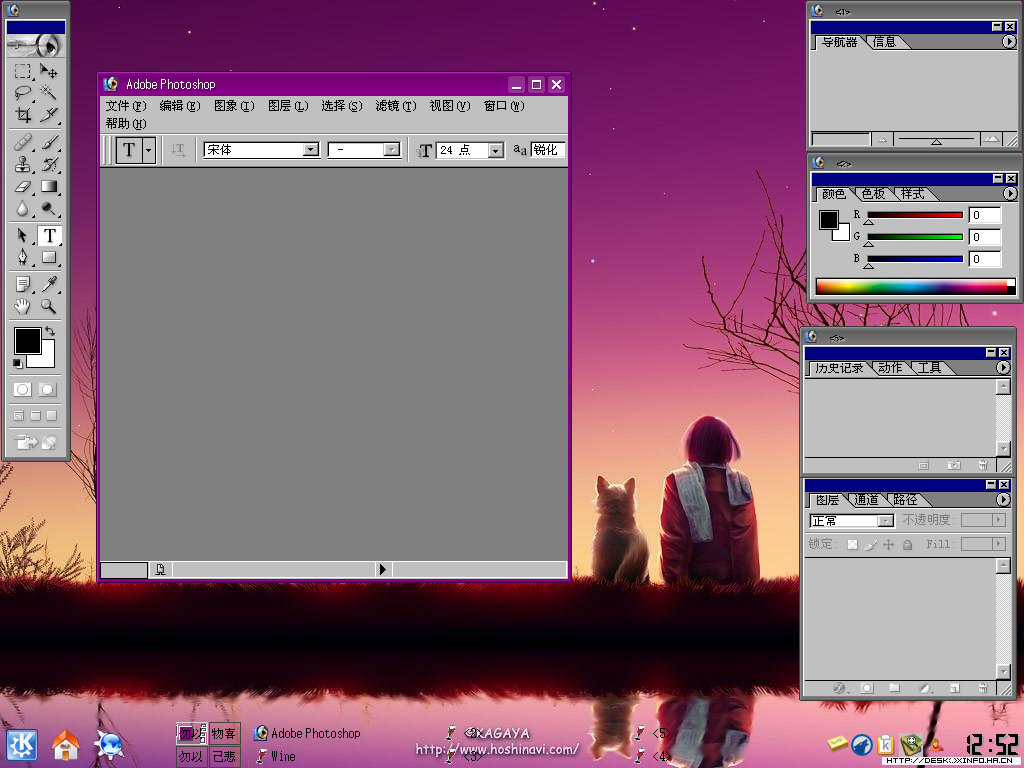
Task: Switch to Quick Mask mode
Action: tap(48, 390)
